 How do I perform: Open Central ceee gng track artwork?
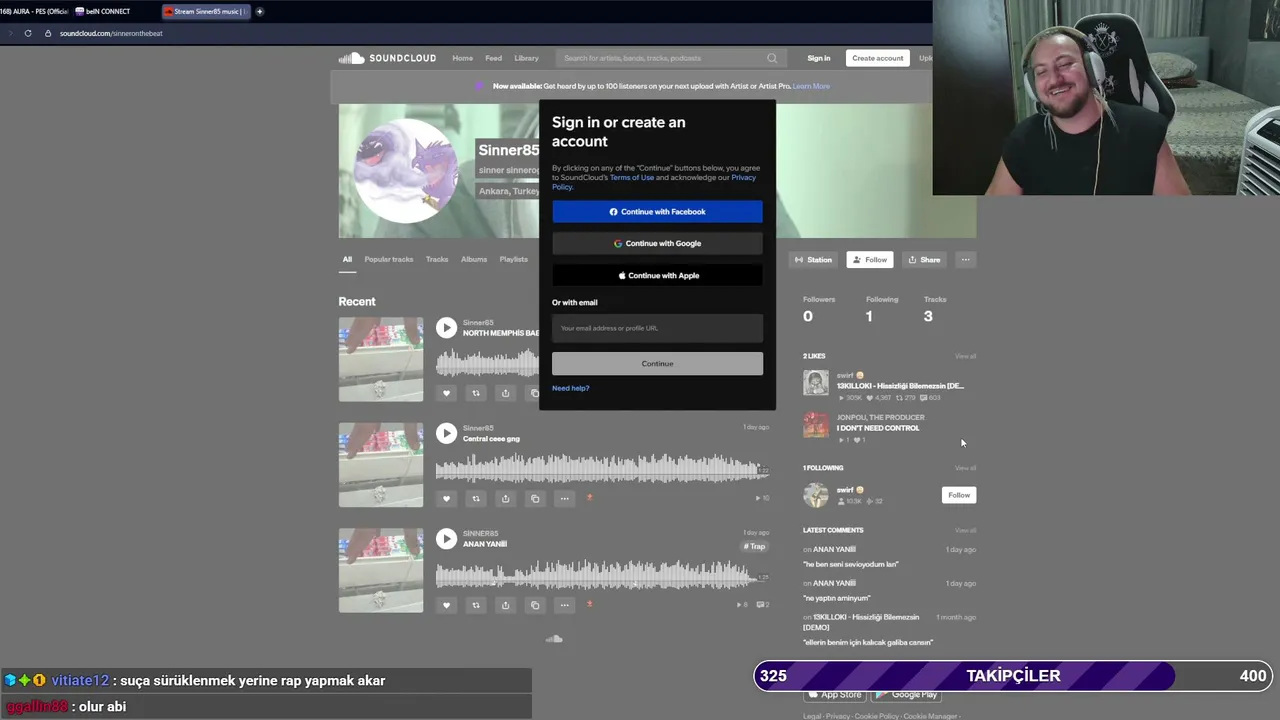point(381,465)
